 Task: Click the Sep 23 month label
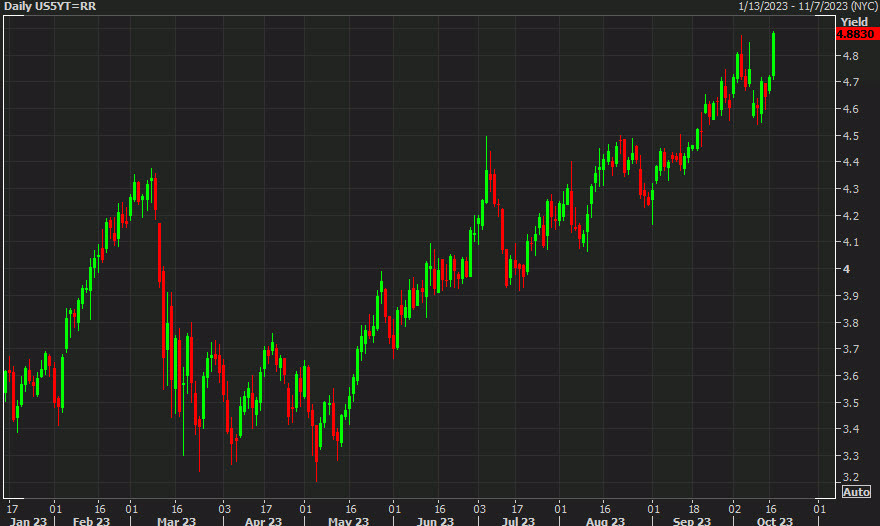click(692, 520)
